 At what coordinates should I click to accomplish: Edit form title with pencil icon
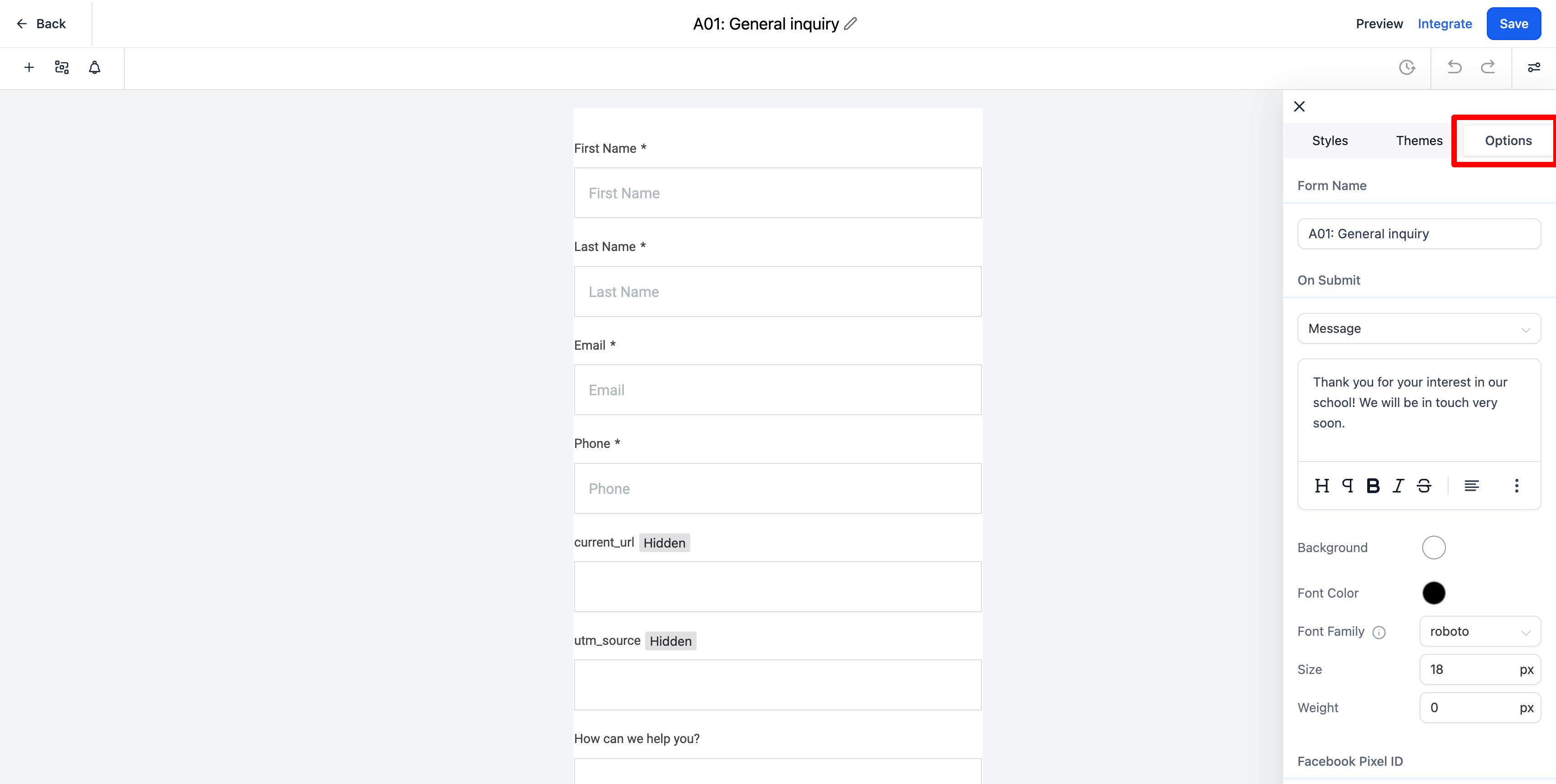(x=850, y=24)
